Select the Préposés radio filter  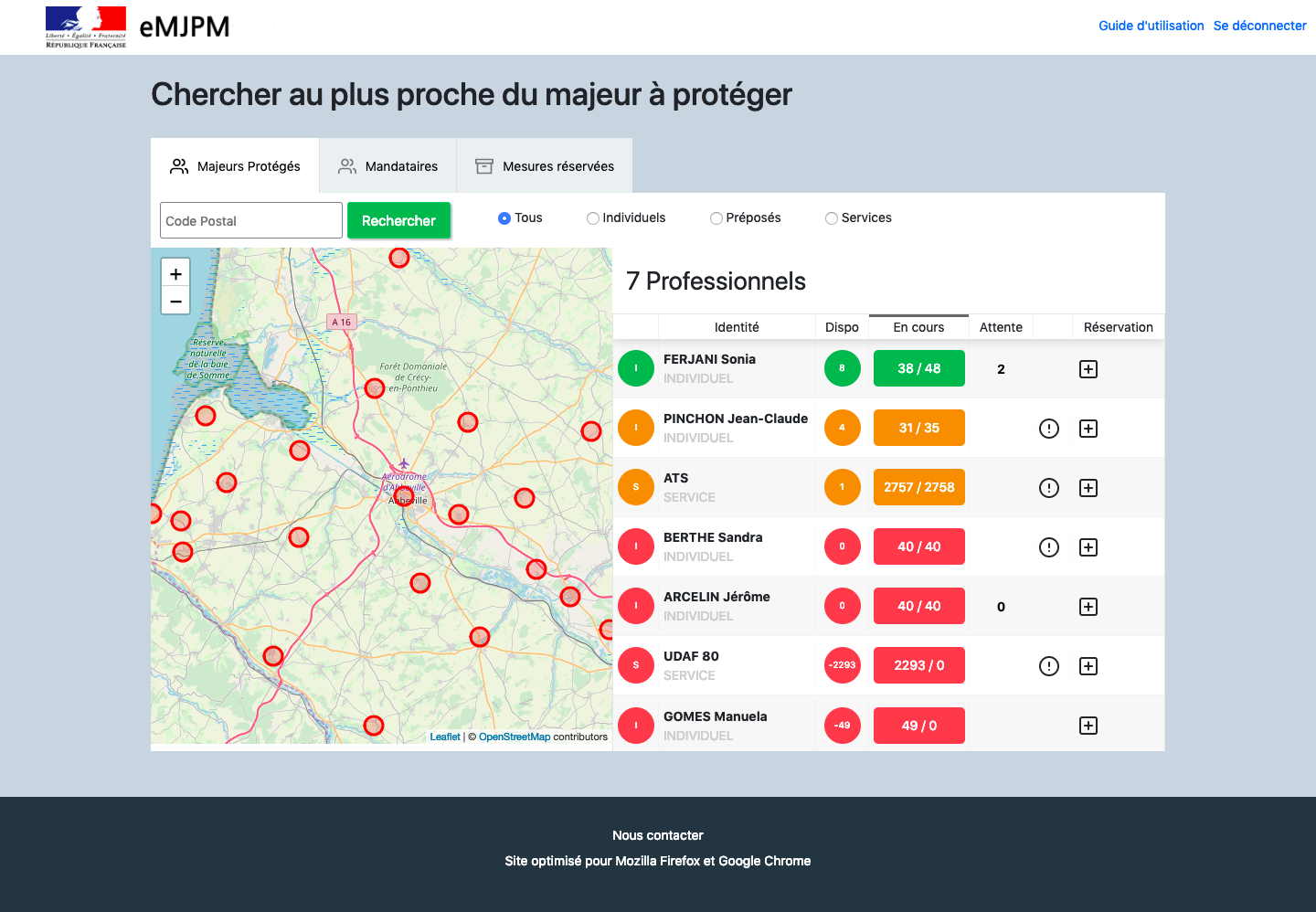point(716,218)
